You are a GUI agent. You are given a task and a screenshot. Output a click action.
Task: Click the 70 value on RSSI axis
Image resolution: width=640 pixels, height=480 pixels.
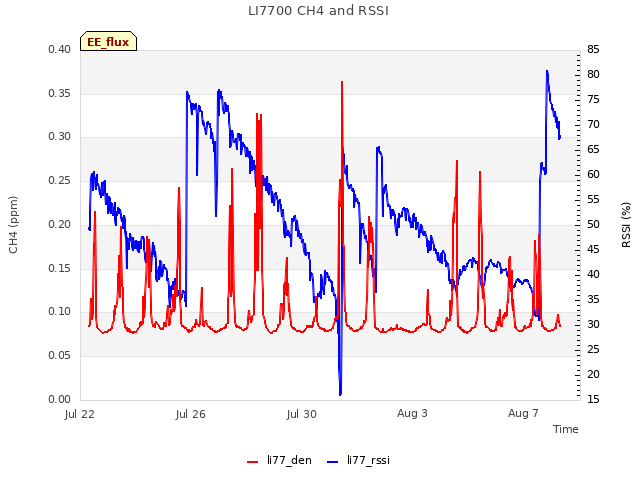pyautogui.click(x=593, y=124)
